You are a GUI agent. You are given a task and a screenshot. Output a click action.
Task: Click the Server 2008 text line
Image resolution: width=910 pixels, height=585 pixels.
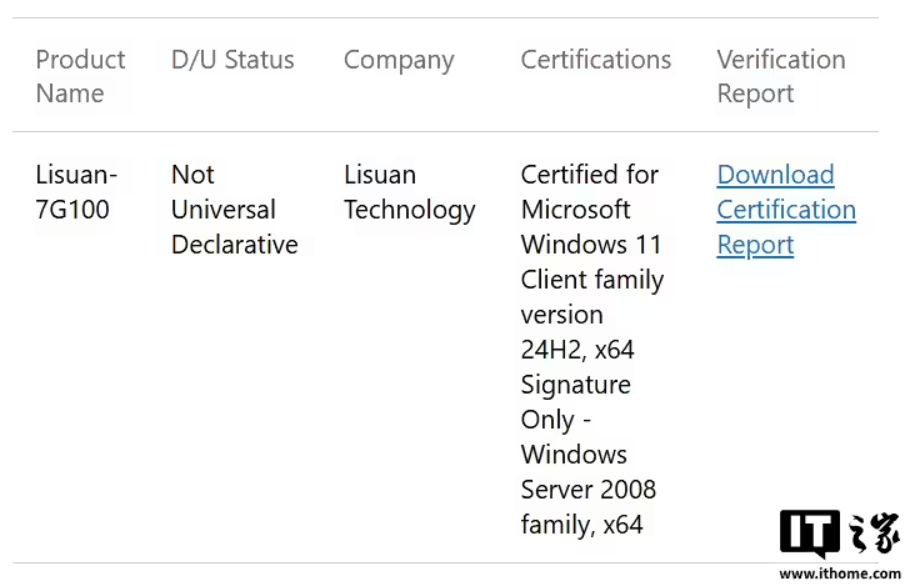(x=588, y=490)
